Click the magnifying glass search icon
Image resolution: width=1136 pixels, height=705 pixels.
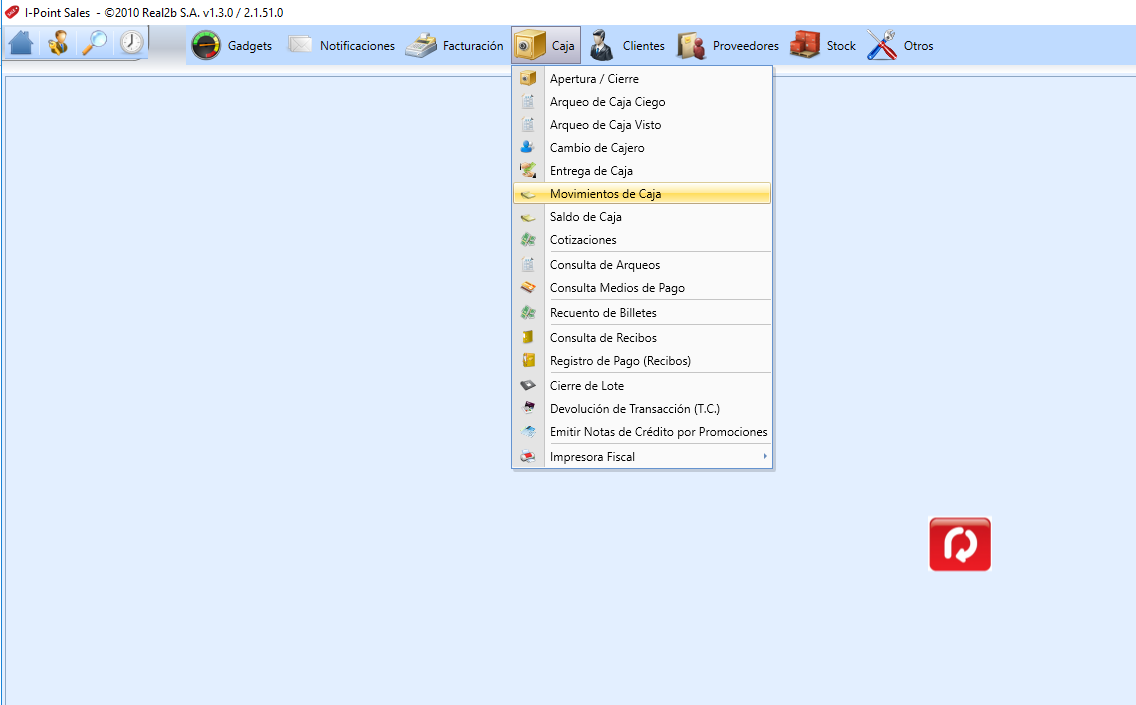pyautogui.click(x=94, y=43)
